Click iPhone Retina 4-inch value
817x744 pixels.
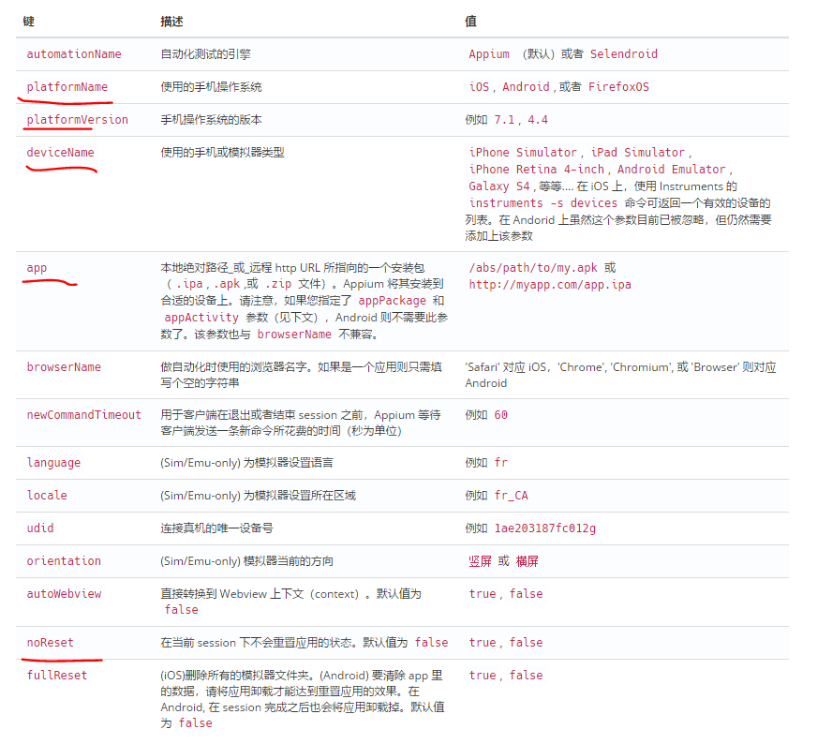(536, 169)
